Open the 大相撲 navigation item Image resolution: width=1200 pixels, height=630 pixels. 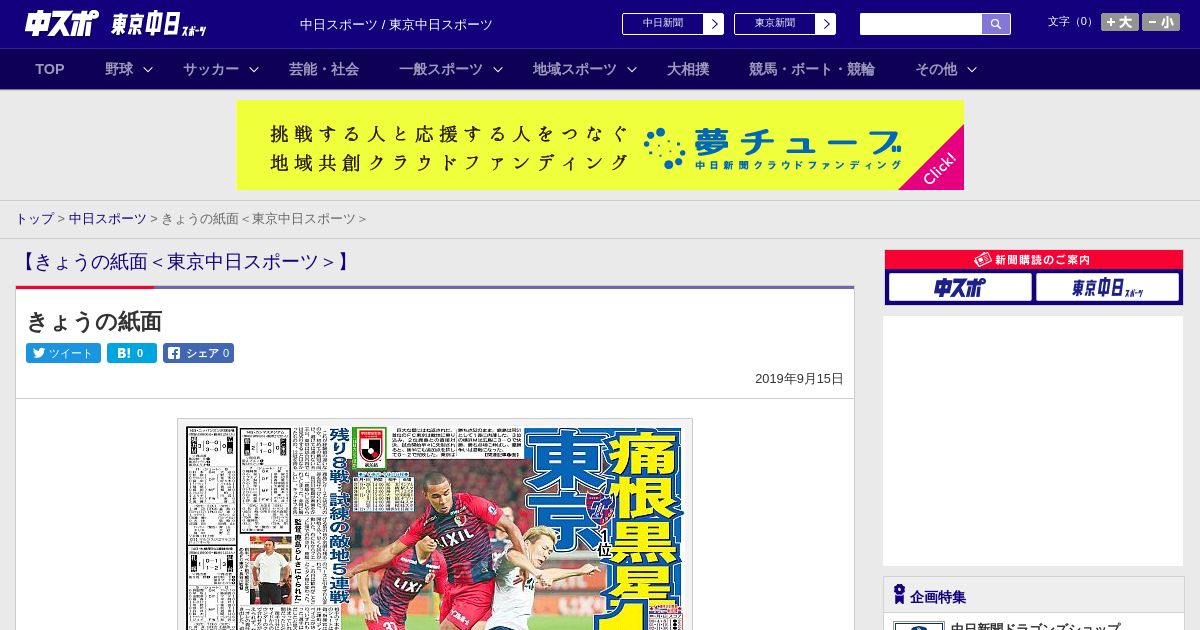click(x=688, y=69)
